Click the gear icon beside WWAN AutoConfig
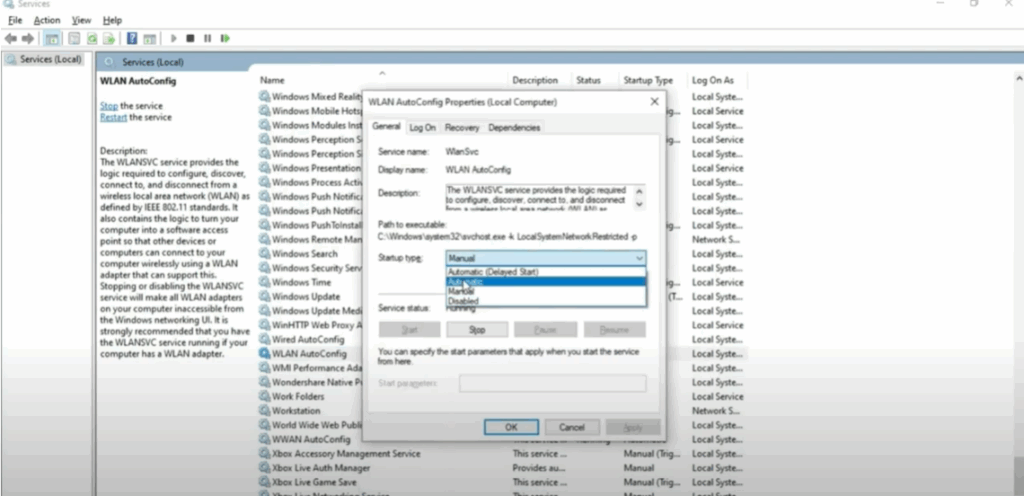Image resolution: width=1024 pixels, height=496 pixels. pos(264,439)
